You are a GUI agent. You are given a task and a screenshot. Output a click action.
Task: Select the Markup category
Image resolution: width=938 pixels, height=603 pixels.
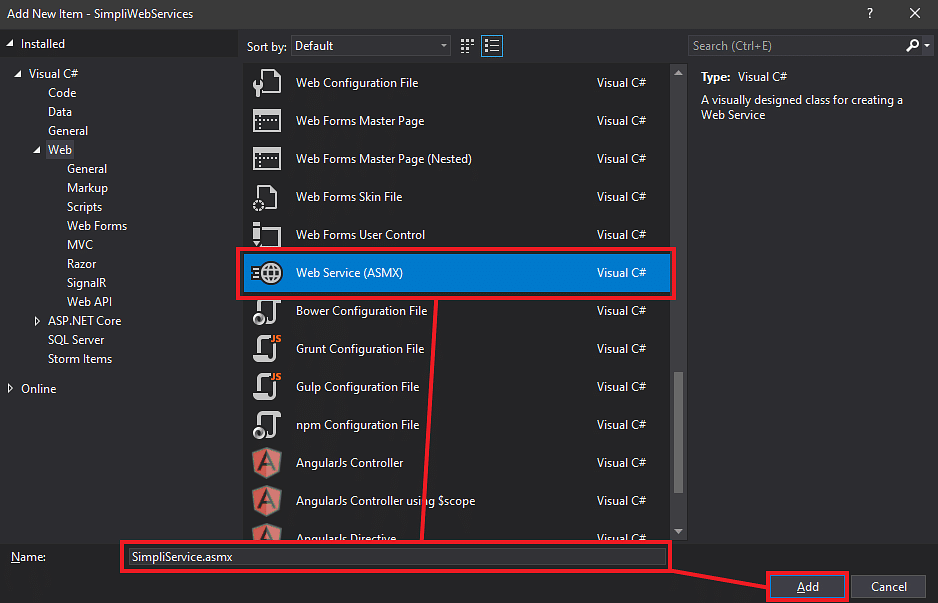(x=87, y=188)
